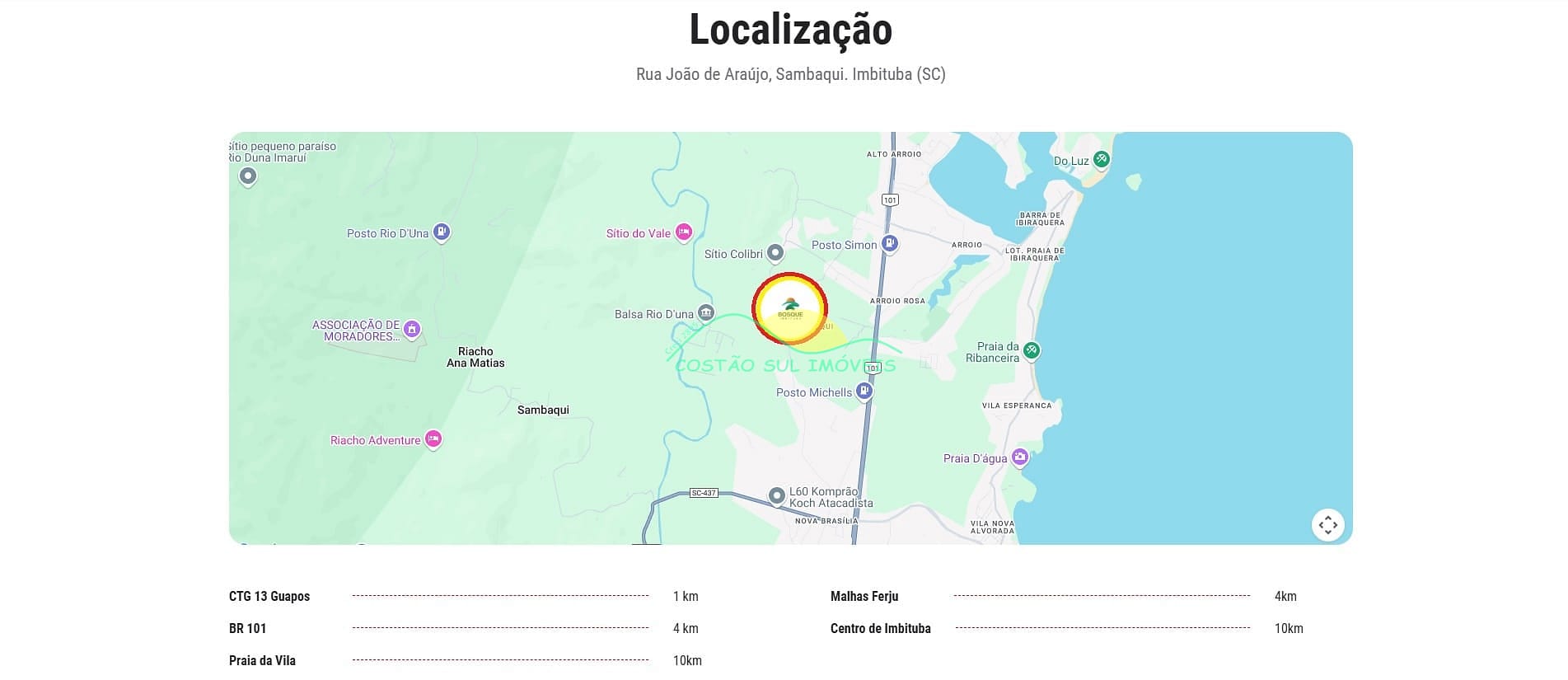Click the Sítio Colibri location pin
The width and height of the screenshot is (1568, 680).
(x=775, y=252)
